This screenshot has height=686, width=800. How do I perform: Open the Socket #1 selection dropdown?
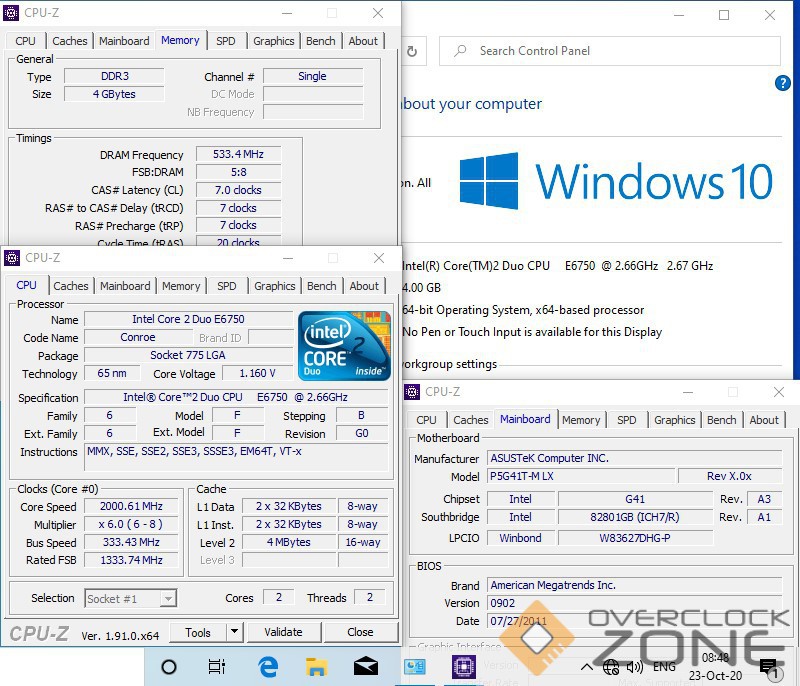[131, 598]
